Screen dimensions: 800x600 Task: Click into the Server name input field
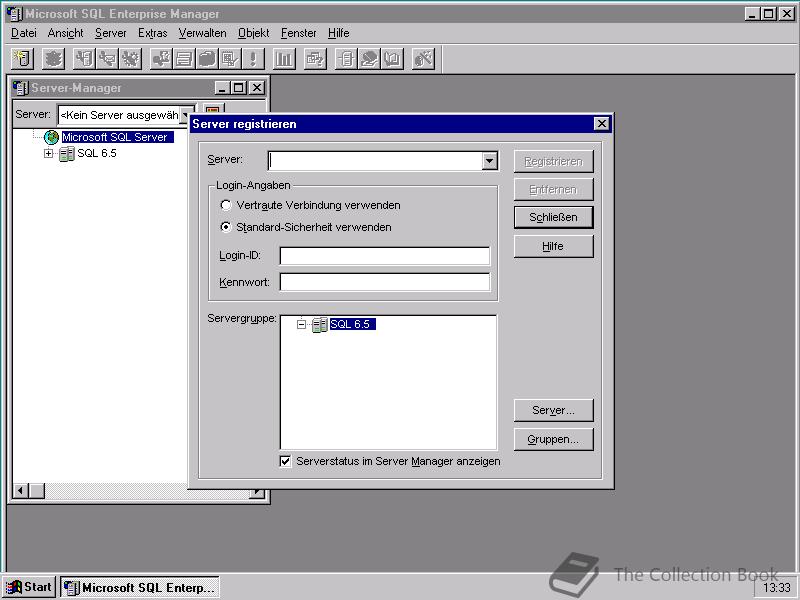click(x=376, y=161)
